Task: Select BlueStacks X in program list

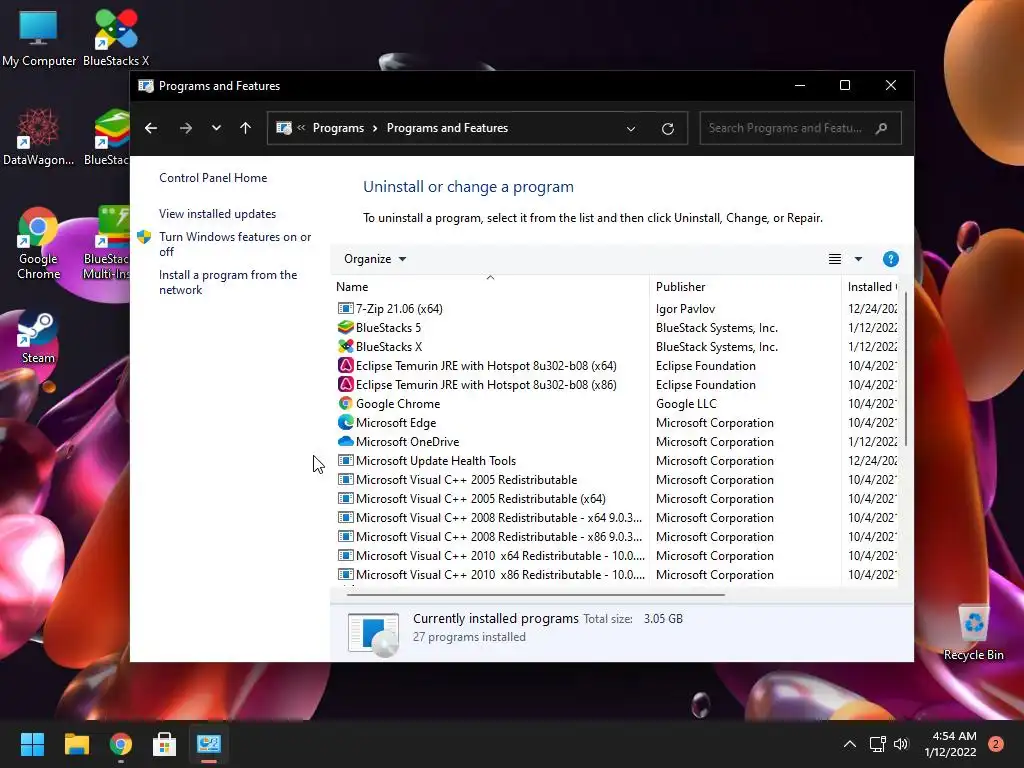Action: (389, 347)
